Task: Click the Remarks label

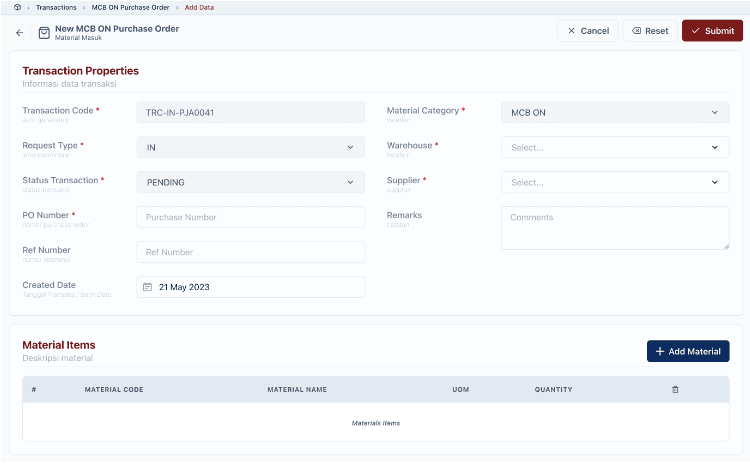Action: (404, 215)
